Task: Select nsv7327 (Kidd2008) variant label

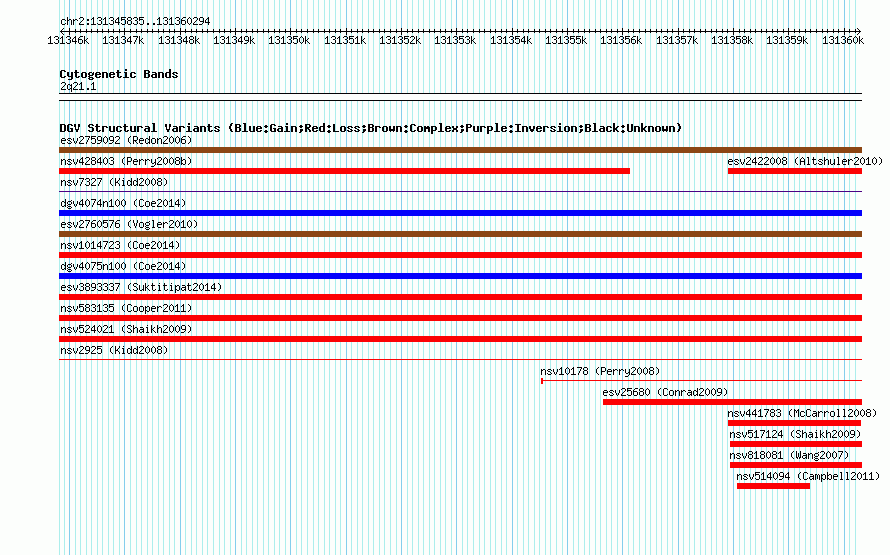Action: (114, 182)
